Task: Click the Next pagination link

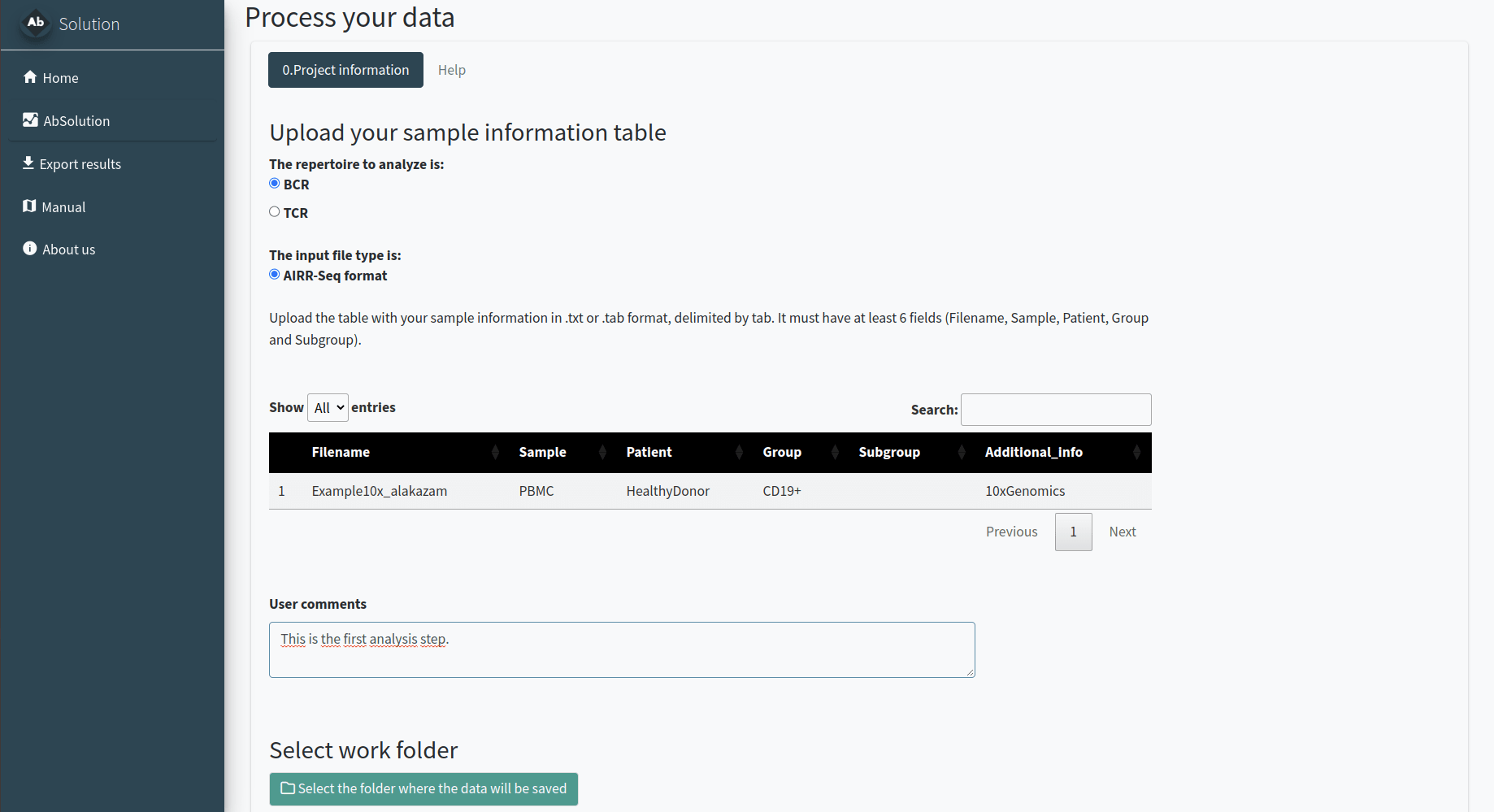Action: pos(1123,532)
